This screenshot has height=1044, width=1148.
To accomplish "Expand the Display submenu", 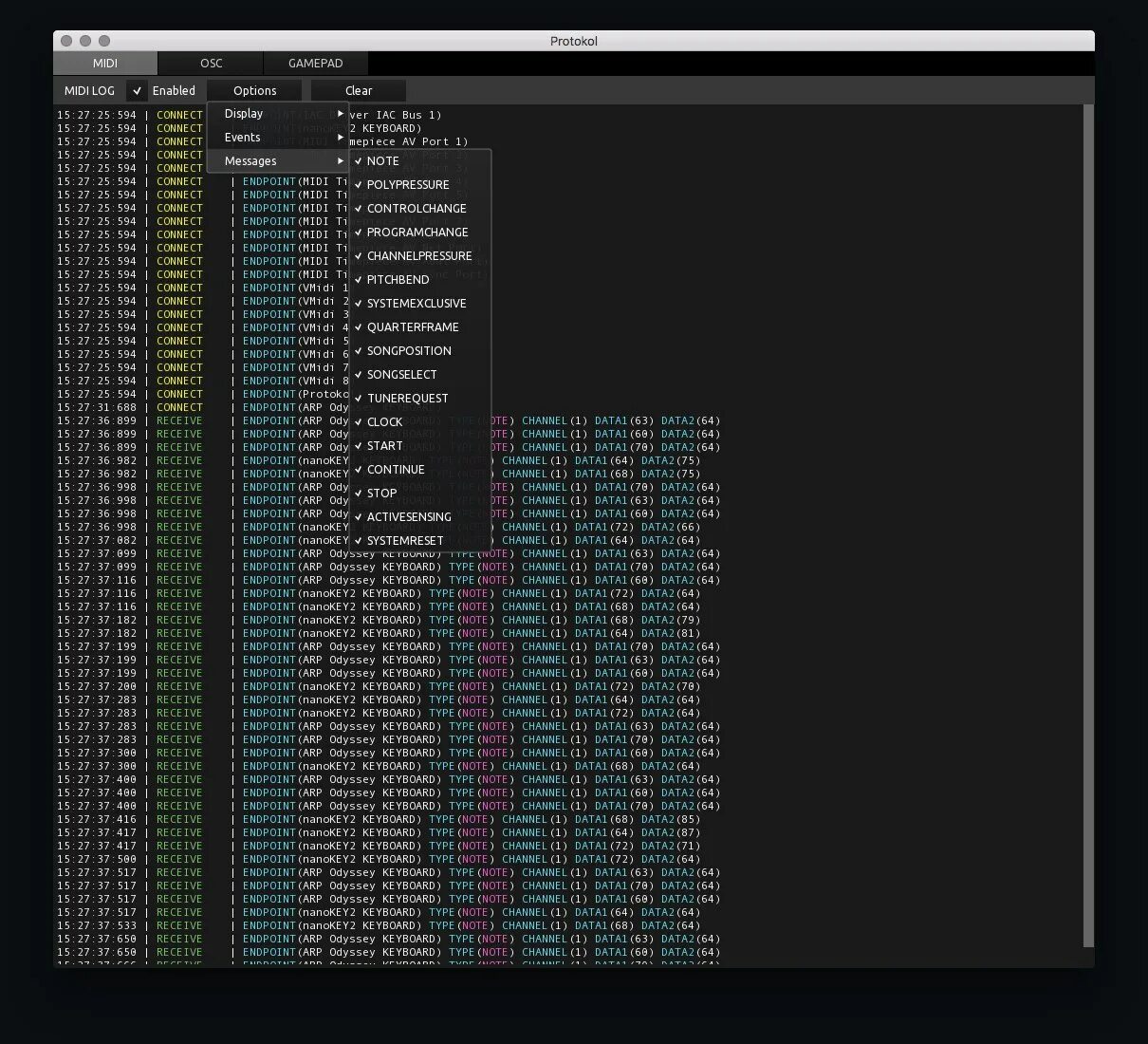I will point(278,114).
